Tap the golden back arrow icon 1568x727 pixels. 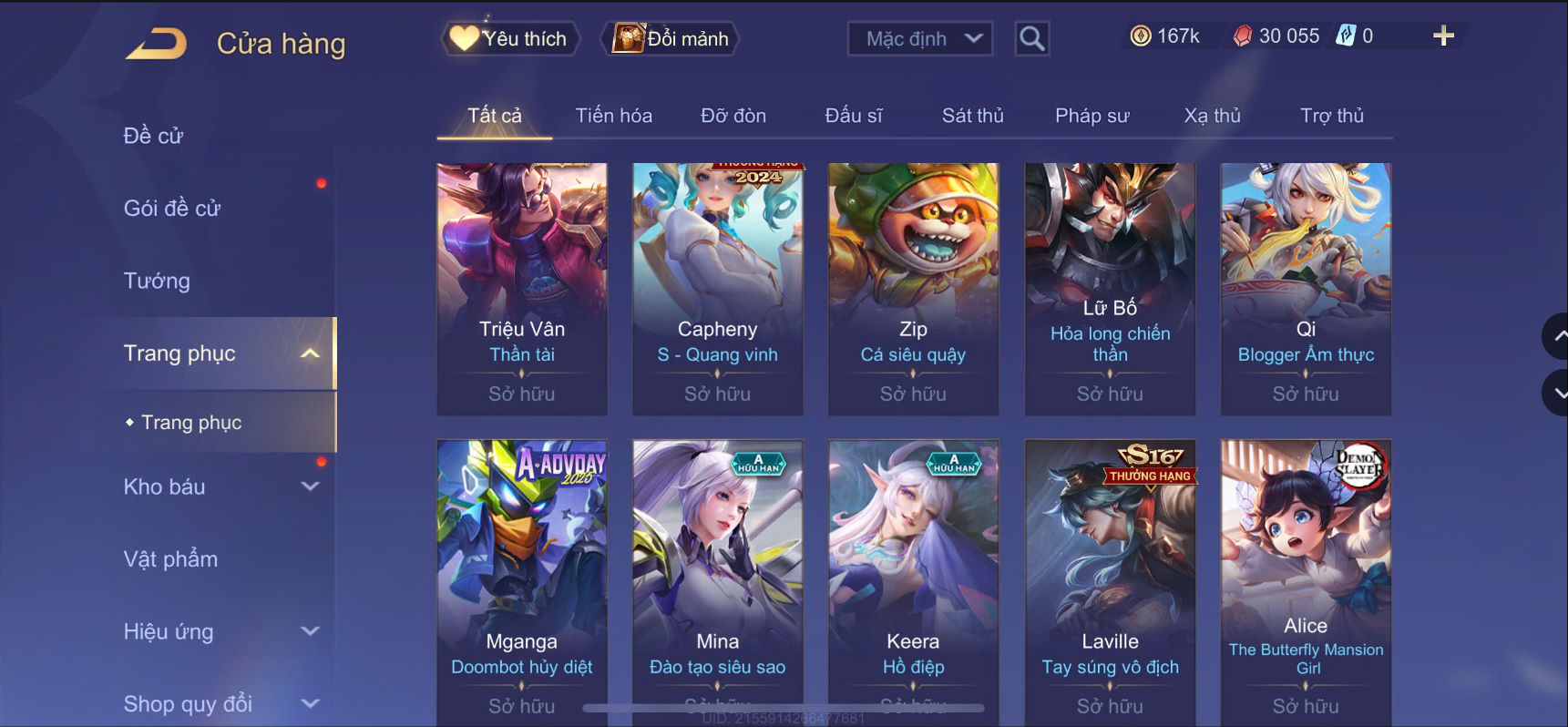click(x=156, y=43)
